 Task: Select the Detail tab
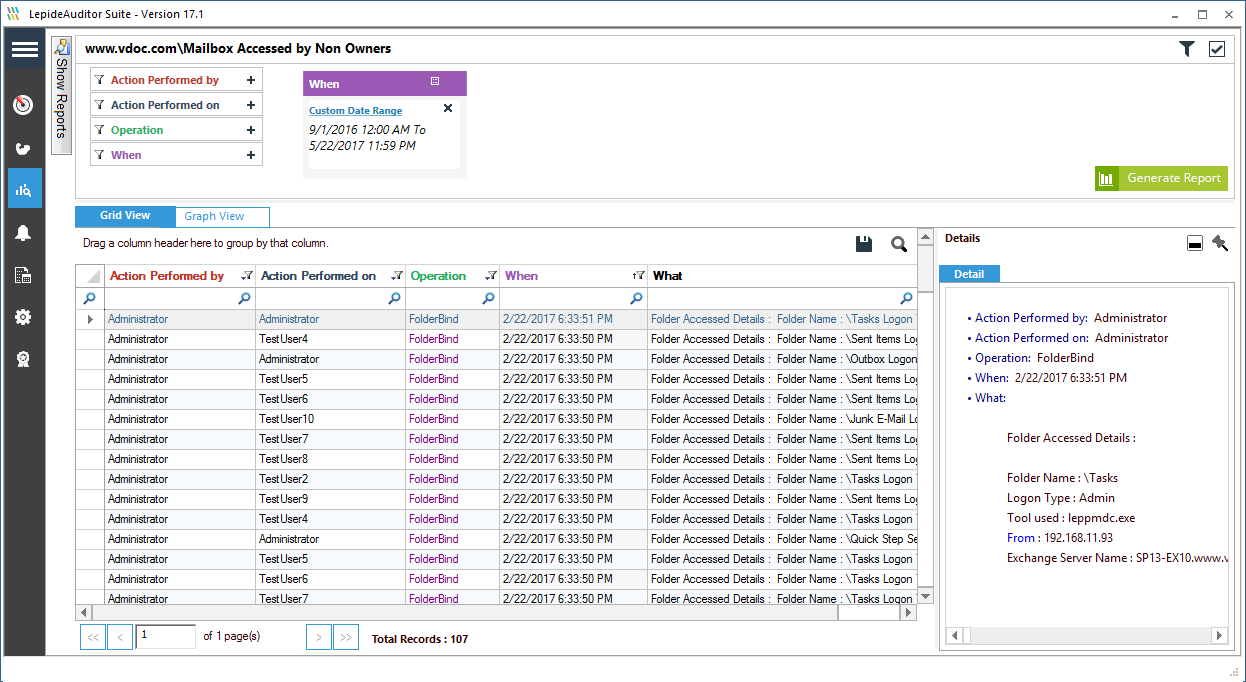pyautogui.click(x=969, y=274)
